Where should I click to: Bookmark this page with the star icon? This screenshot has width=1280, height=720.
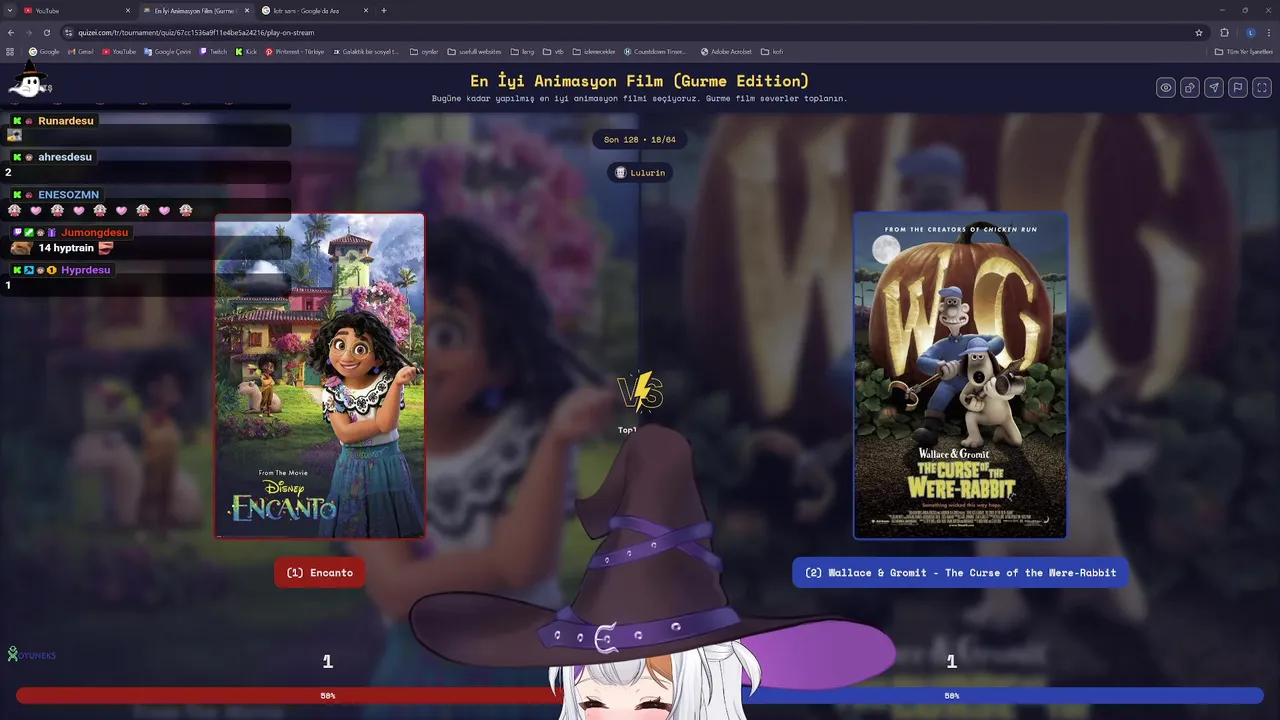click(1199, 32)
